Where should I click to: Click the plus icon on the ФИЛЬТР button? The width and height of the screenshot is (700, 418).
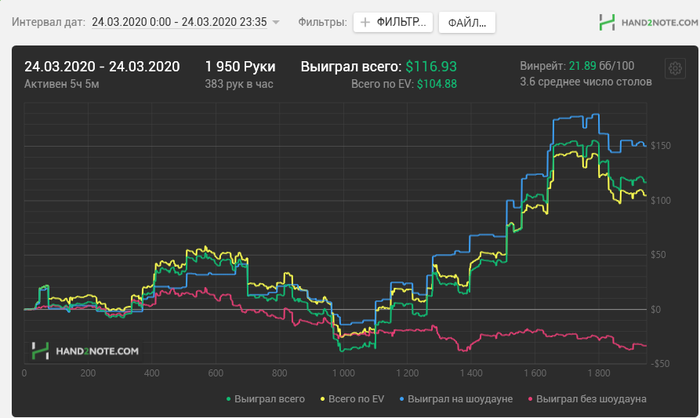tap(365, 22)
